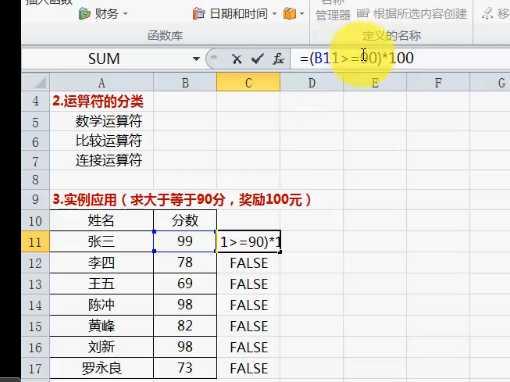The width and height of the screenshot is (510, 382).
Task: Confirm the formula with checkmark icon
Action: point(258,59)
